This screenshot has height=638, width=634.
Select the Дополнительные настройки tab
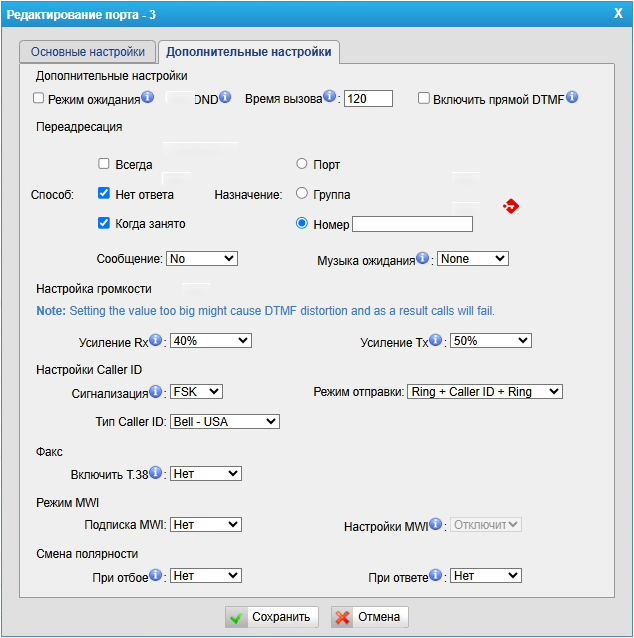click(x=249, y=52)
